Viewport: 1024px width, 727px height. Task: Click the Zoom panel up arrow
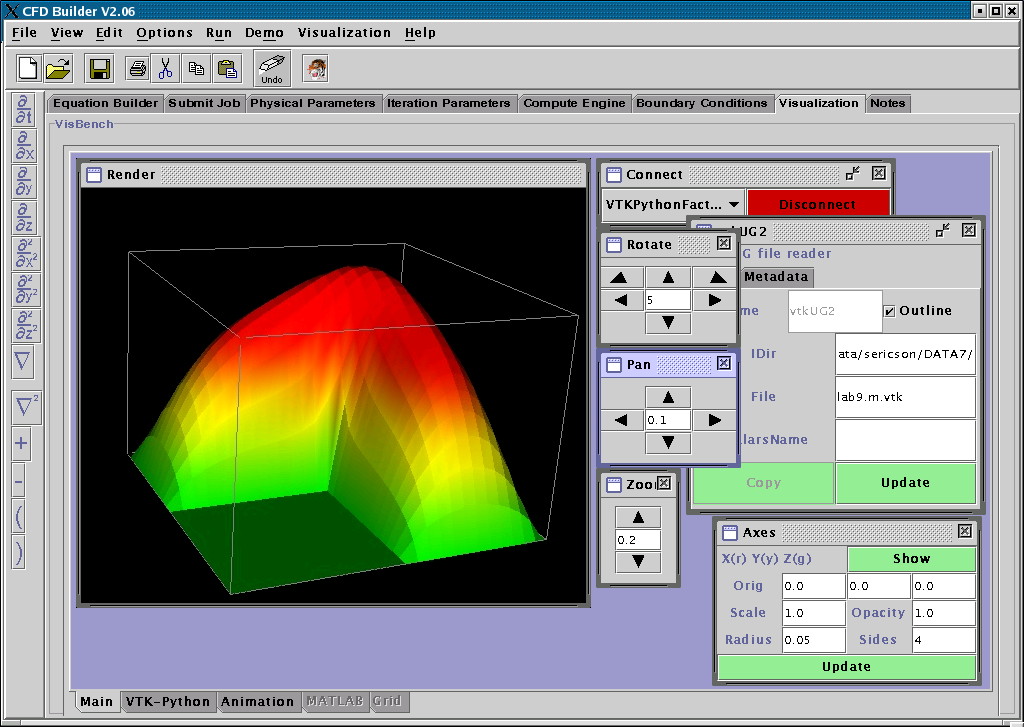[639, 517]
